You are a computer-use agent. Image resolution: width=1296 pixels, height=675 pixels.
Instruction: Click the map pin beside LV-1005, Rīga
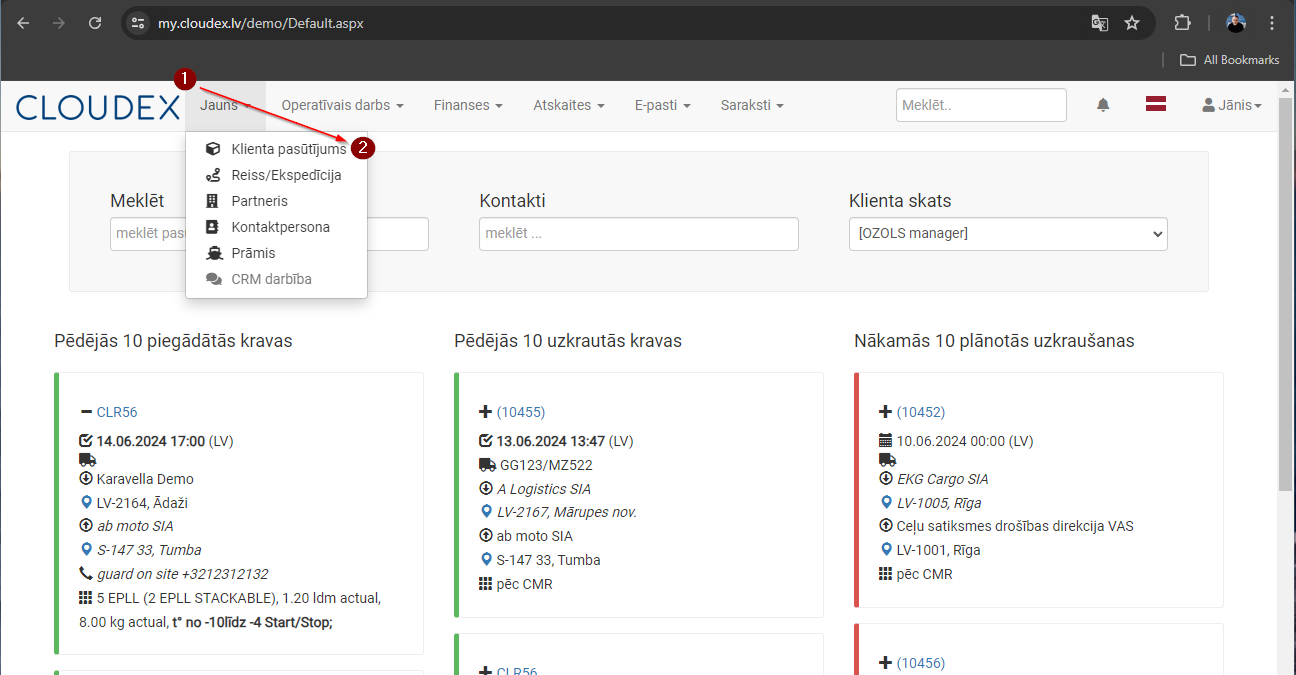click(886, 503)
